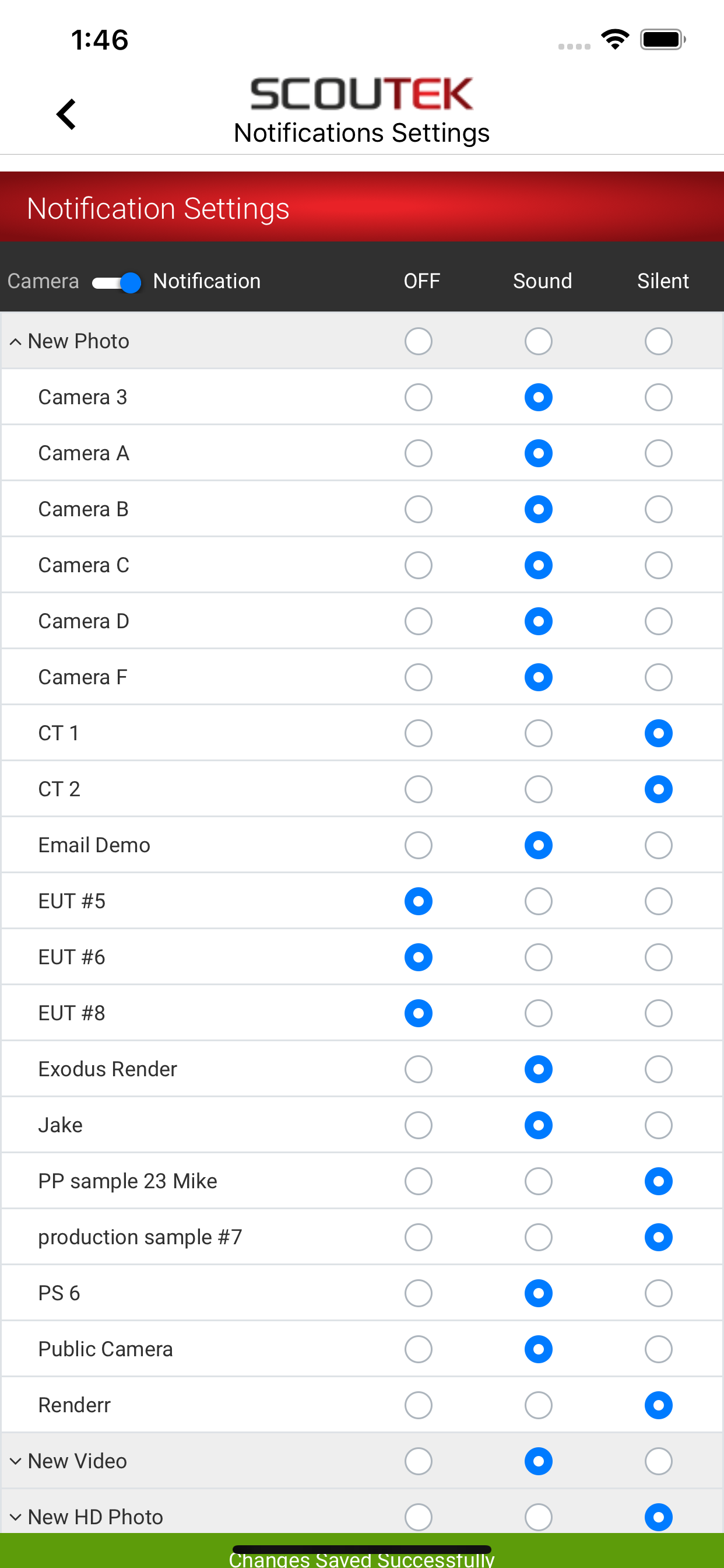This screenshot has width=724, height=1568.
Task: Toggle the Camera/Notification switch
Action: point(117,282)
